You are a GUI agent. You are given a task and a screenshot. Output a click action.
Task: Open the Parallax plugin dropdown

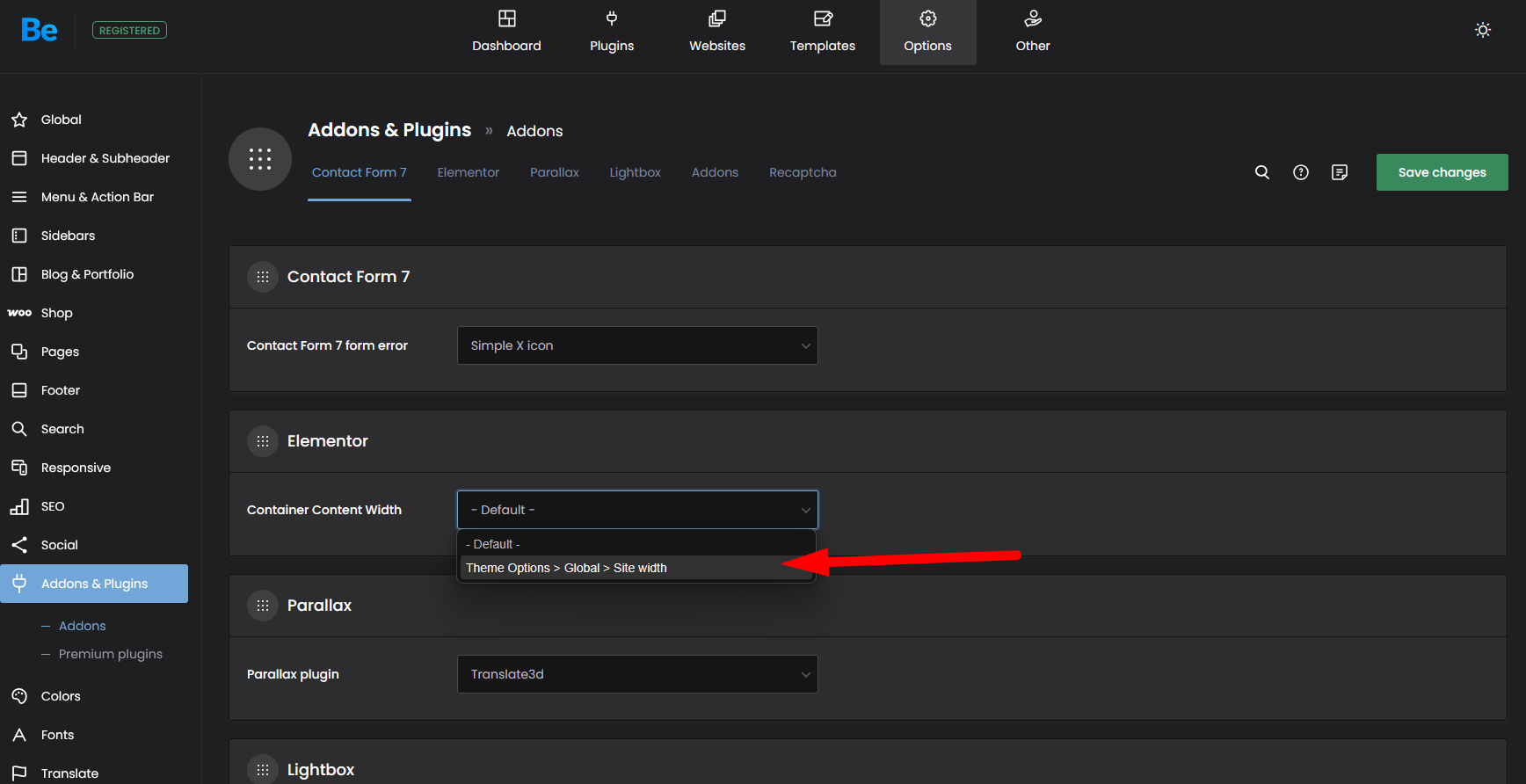[637, 674]
